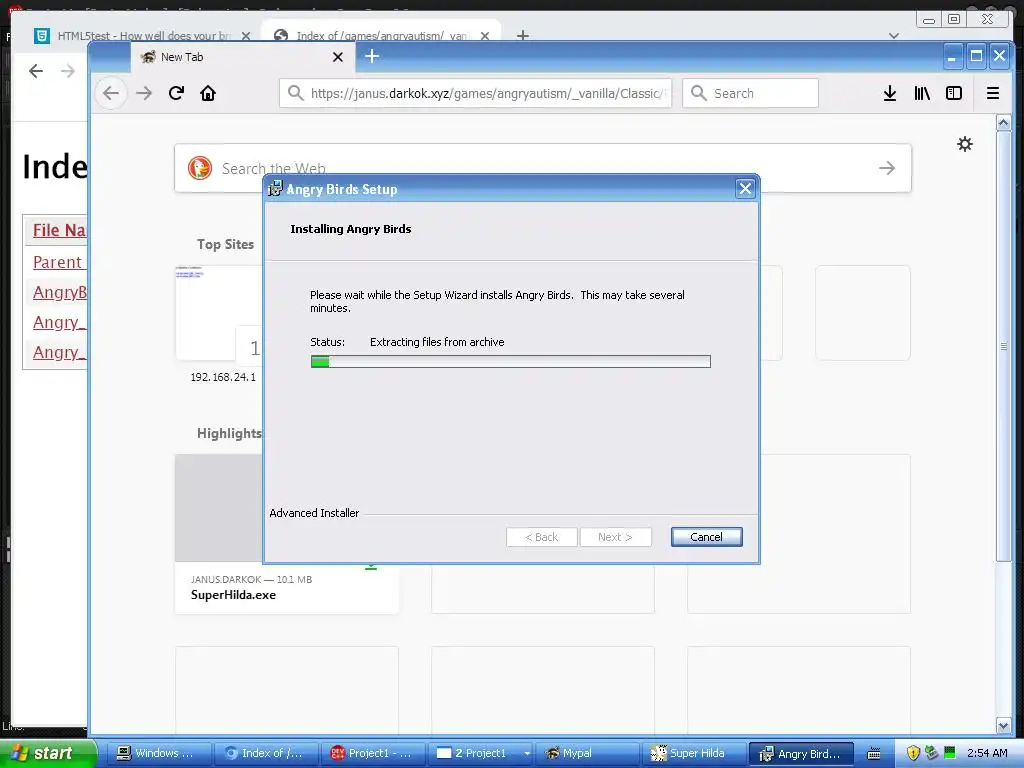The height and width of the screenshot is (768, 1024).
Task: Open the AngryB link in file listing
Action: click(59, 292)
